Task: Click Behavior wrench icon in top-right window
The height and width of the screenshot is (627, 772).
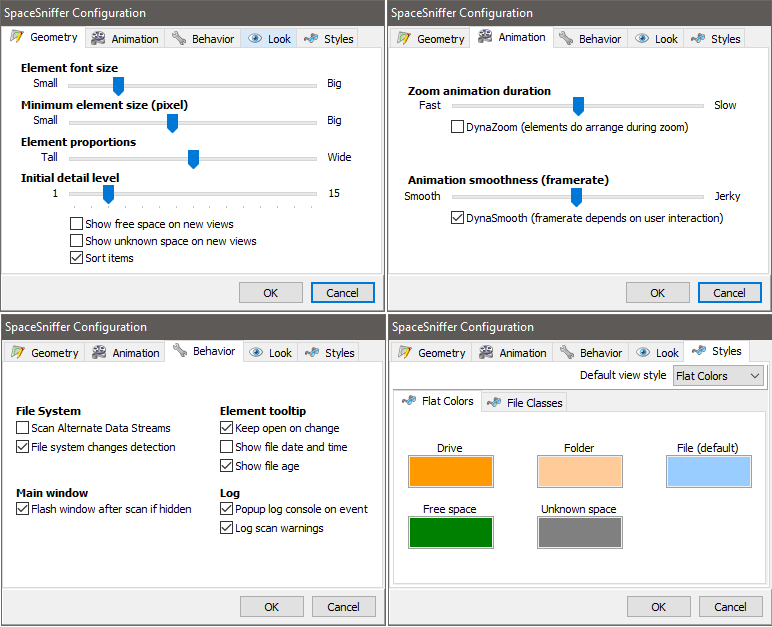Action: pos(566,38)
